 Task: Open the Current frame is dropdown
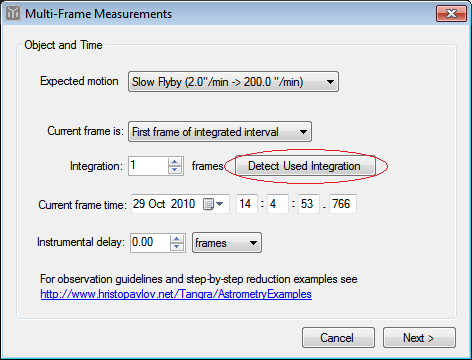tap(220, 132)
